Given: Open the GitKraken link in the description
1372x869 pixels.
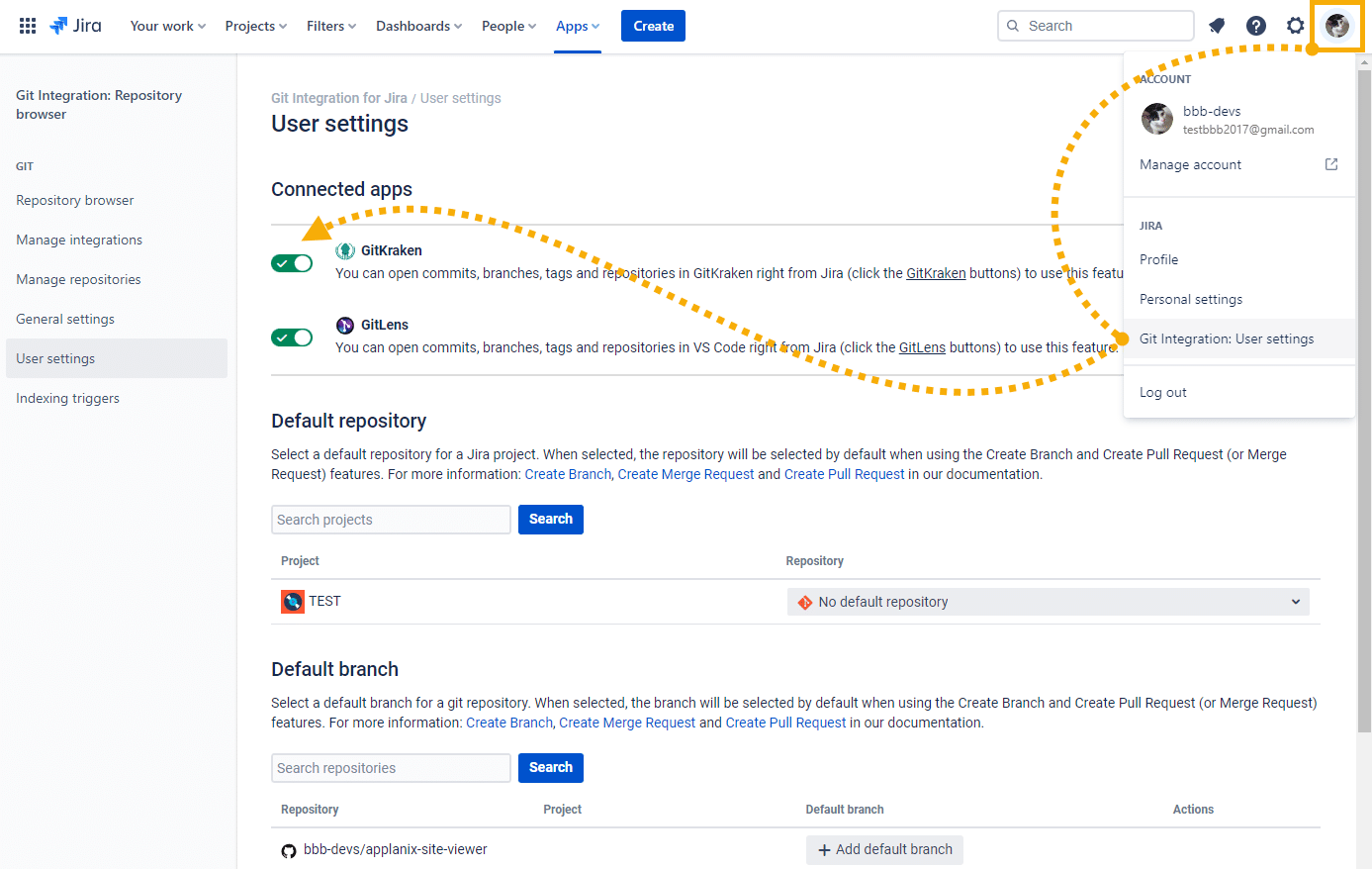Looking at the screenshot, I should click(936, 273).
